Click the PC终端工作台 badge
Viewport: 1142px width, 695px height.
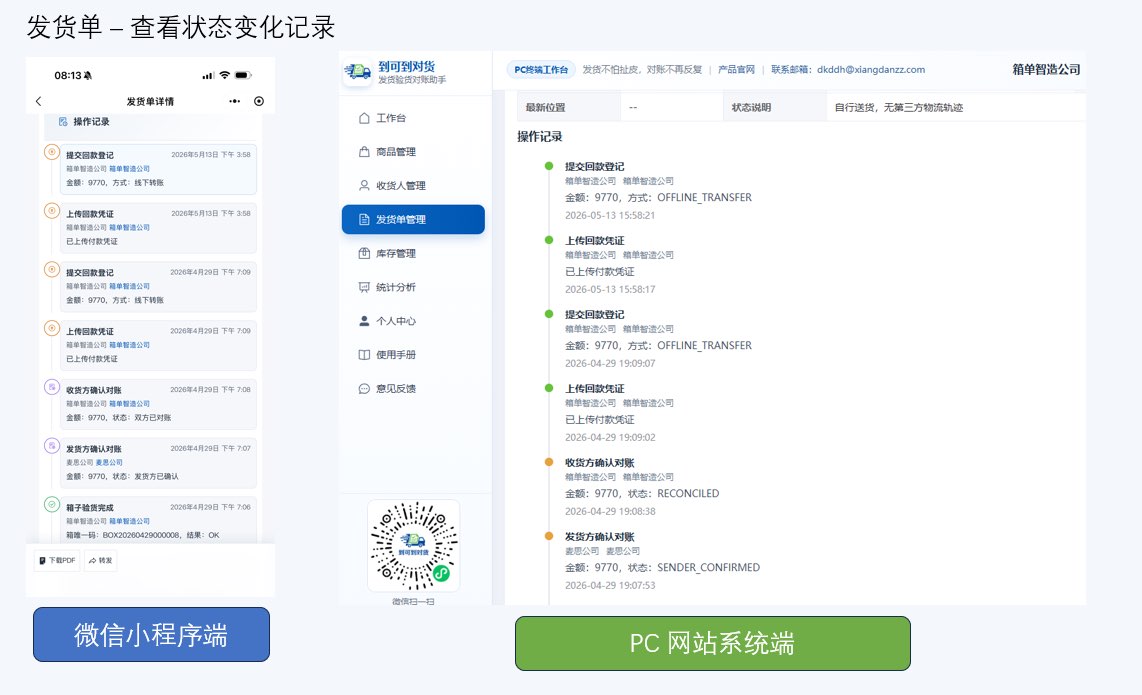click(x=540, y=70)
